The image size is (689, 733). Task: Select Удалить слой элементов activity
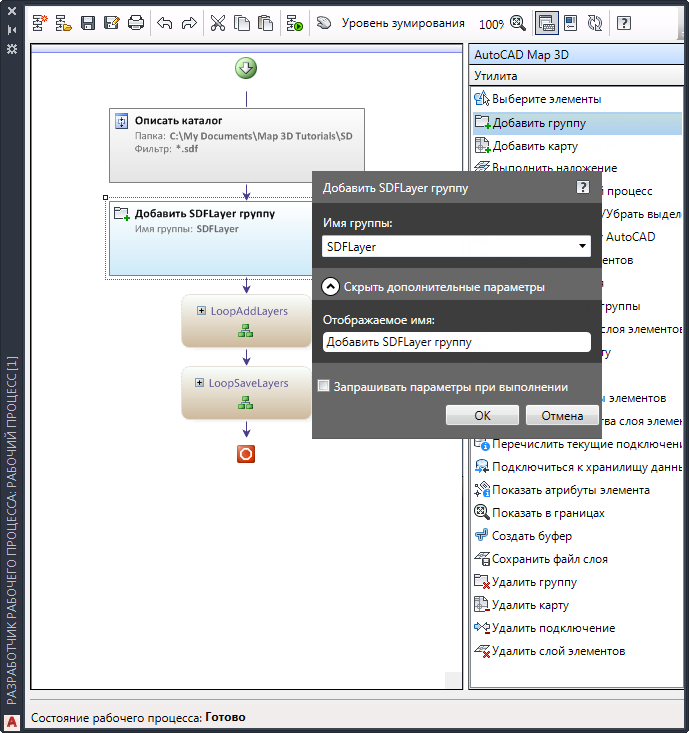(x=550, y=651)
